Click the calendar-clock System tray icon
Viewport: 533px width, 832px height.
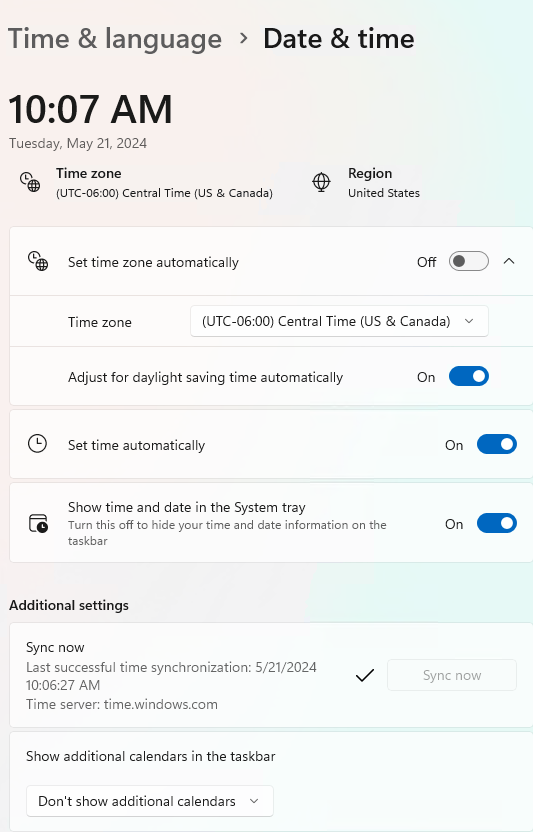click(38, 523)
